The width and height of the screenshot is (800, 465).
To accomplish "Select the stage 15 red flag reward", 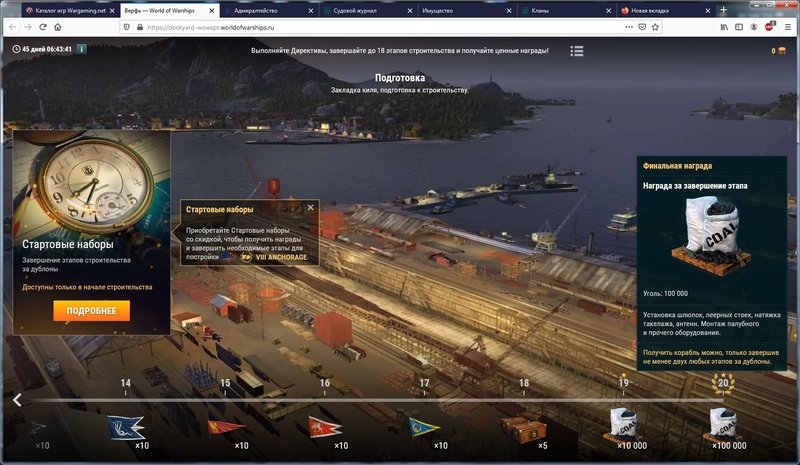I will [x=226, y=427].
